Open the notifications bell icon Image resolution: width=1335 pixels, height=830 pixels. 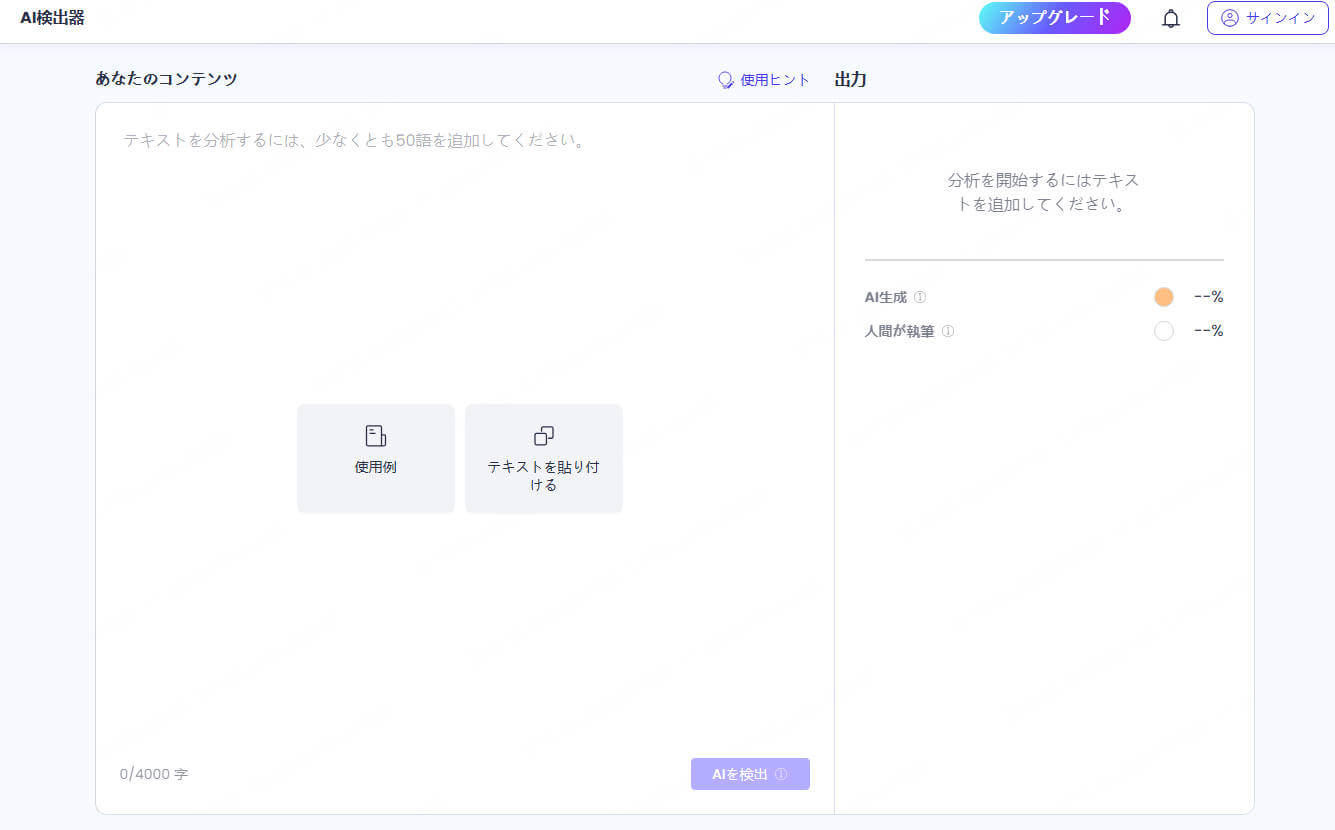click(x=1170, y=18)
